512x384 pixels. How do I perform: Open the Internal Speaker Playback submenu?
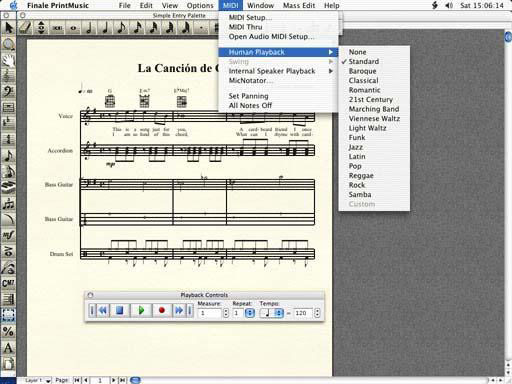click(x=278, y=71)
